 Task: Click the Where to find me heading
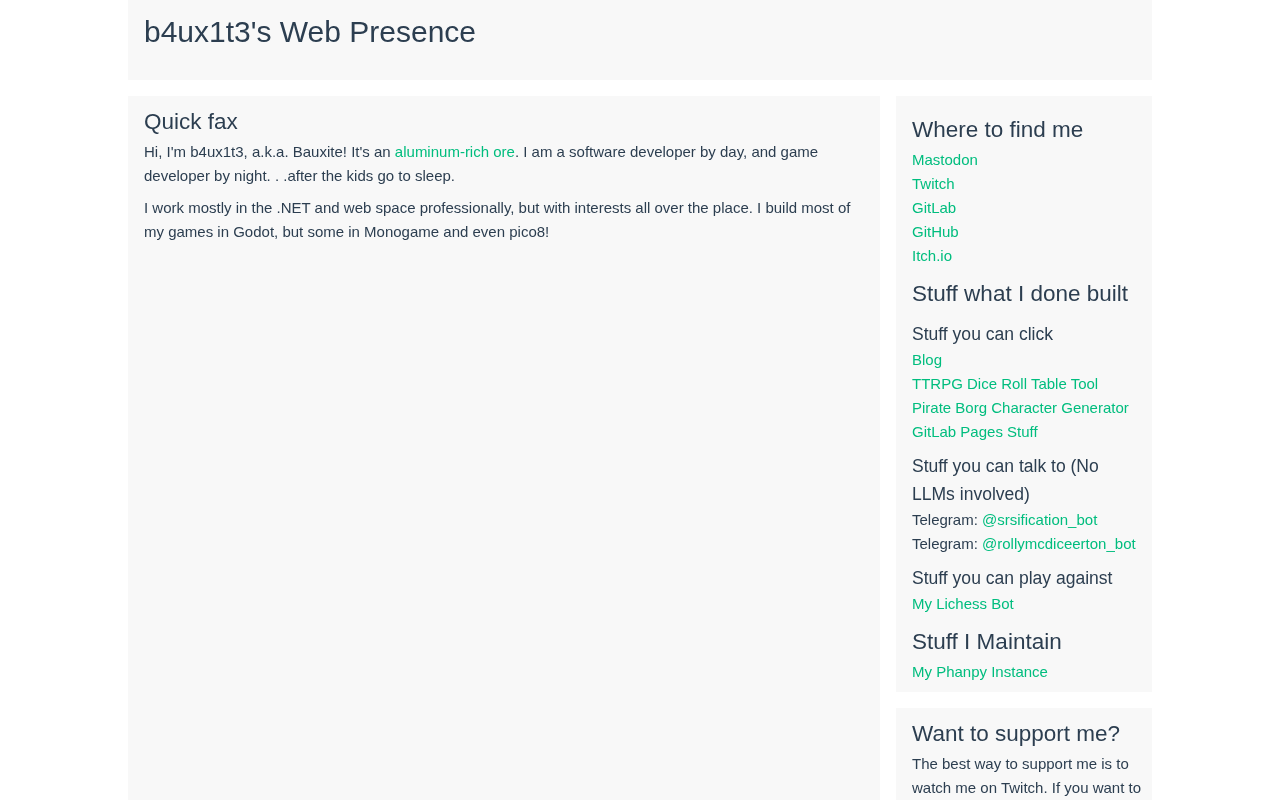[997, 130]
